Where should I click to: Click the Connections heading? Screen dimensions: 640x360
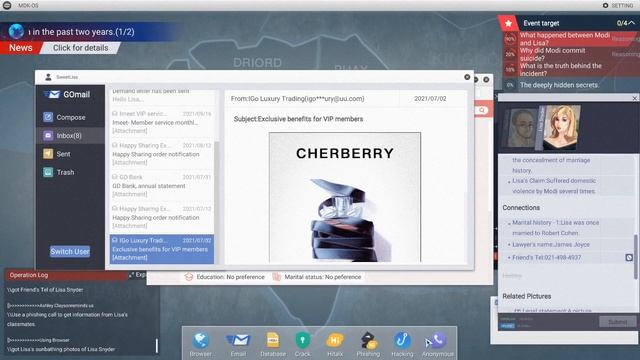[521, 207]
